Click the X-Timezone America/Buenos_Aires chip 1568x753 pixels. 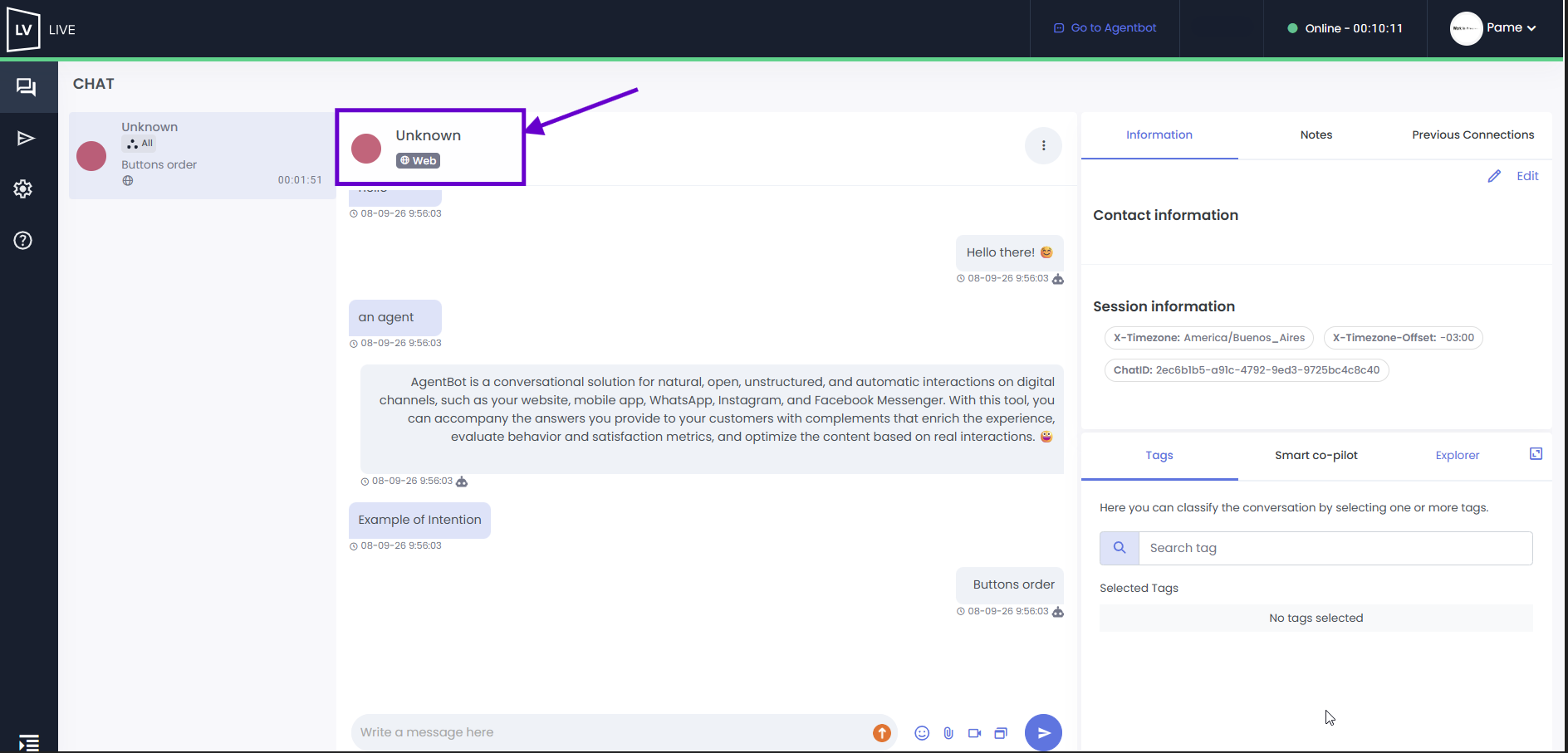point(1209,338)
